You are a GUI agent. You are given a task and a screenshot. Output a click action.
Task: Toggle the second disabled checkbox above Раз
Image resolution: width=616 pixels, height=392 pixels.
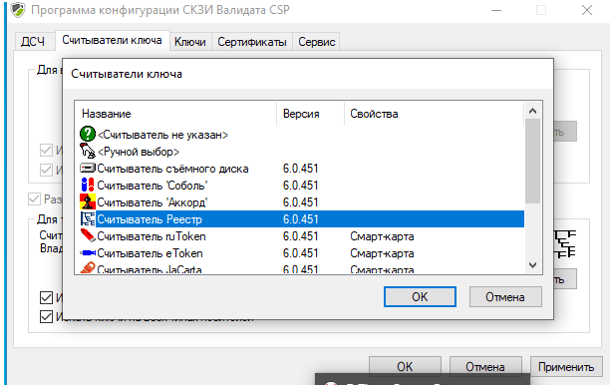pyautogui.click(x=46, y=170)
